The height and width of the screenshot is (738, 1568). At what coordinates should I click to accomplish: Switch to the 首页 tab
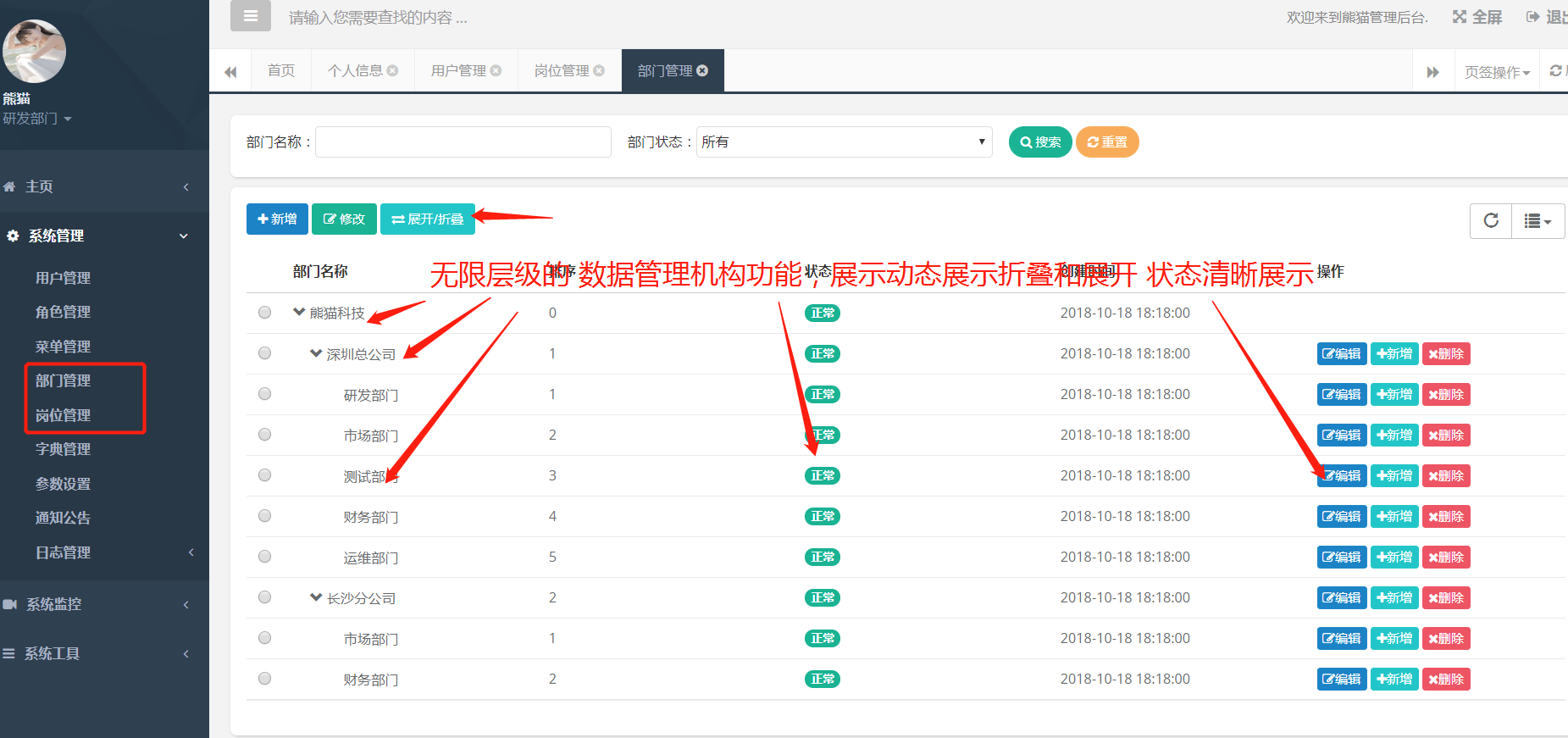pyautogui.click(x=281, y=70)
